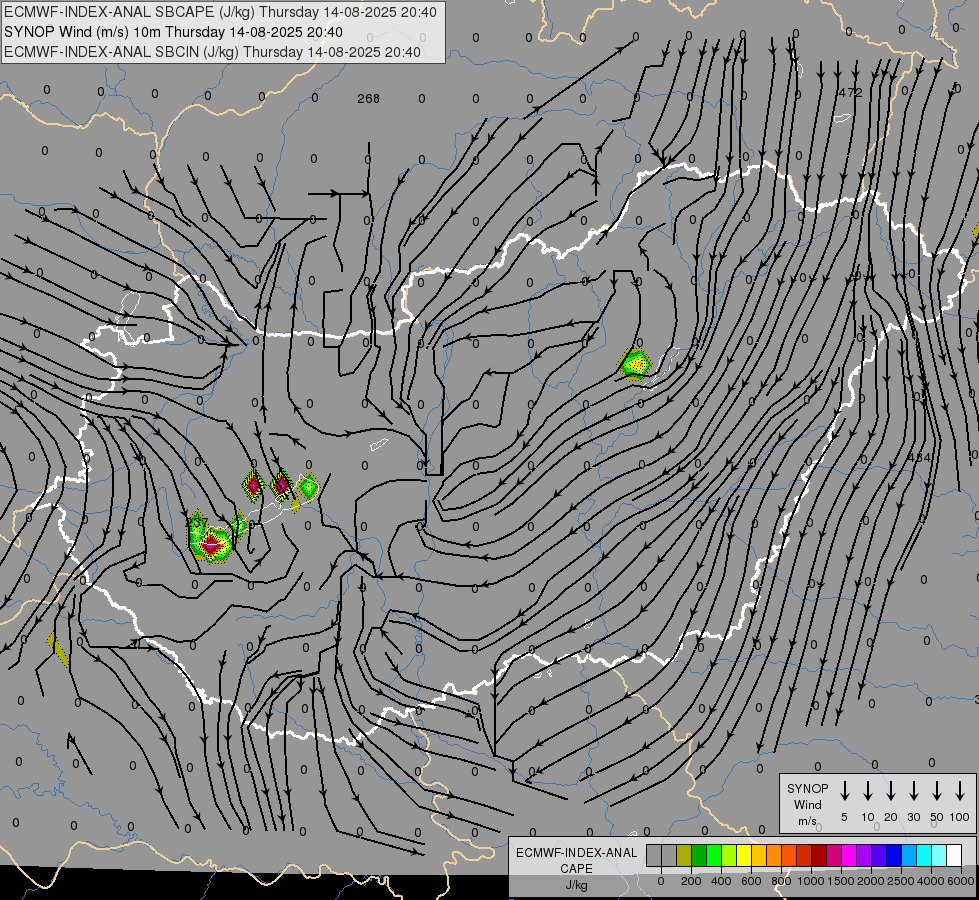Click the 1000 tick label on the CAPE scale
This screenshot has height=900, width=979.
(x=811, y=881)
